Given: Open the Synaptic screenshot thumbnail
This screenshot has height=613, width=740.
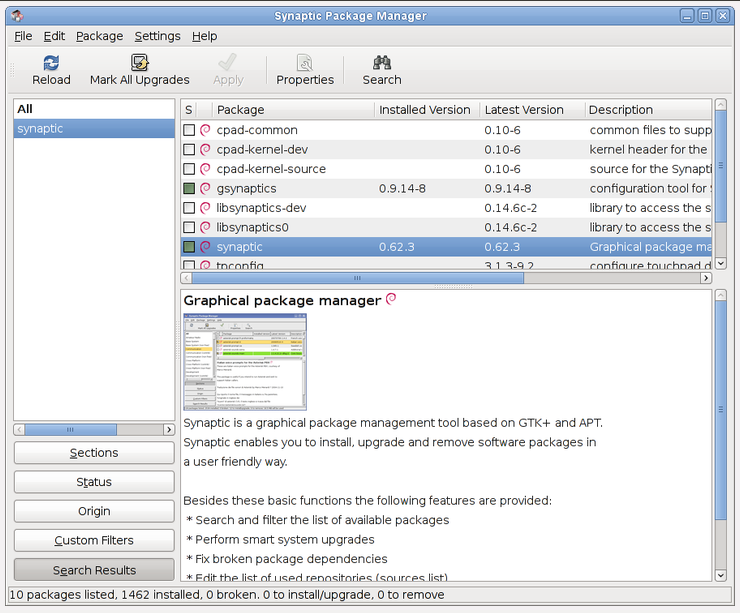Looking at the screenshot, I should (245, 361).
